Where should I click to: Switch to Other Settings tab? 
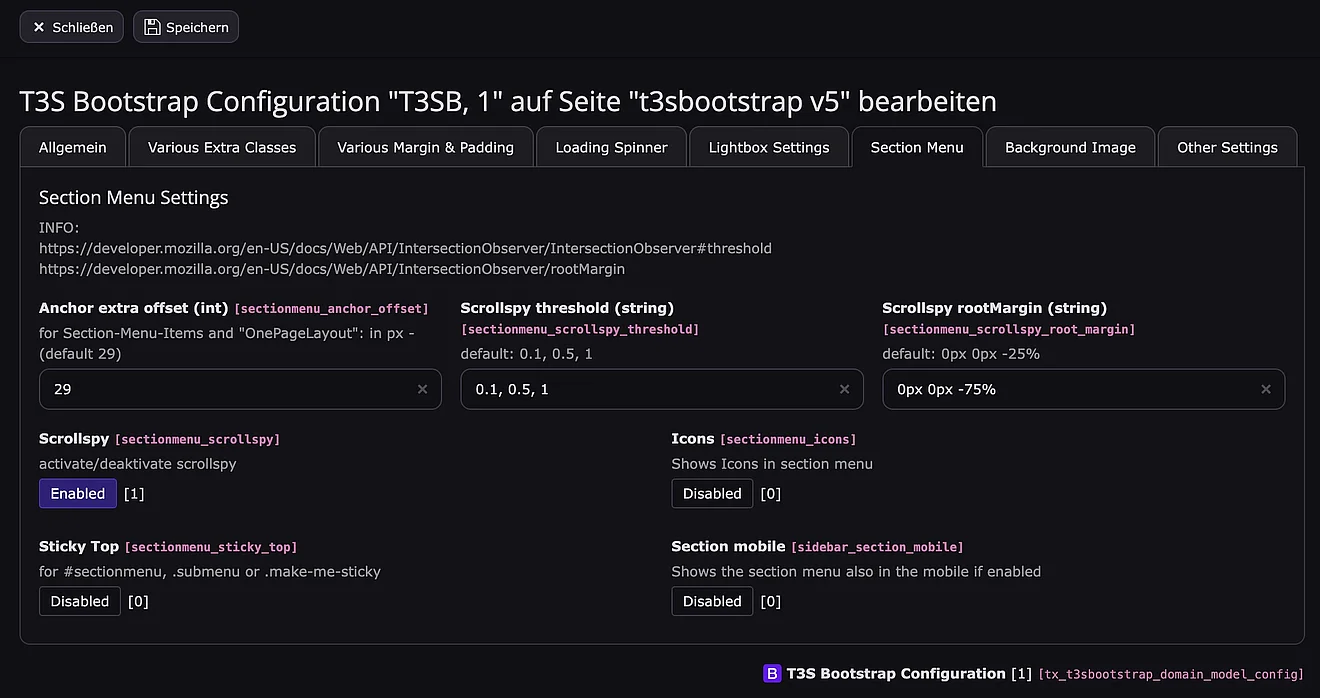(x=1227, y=147)
